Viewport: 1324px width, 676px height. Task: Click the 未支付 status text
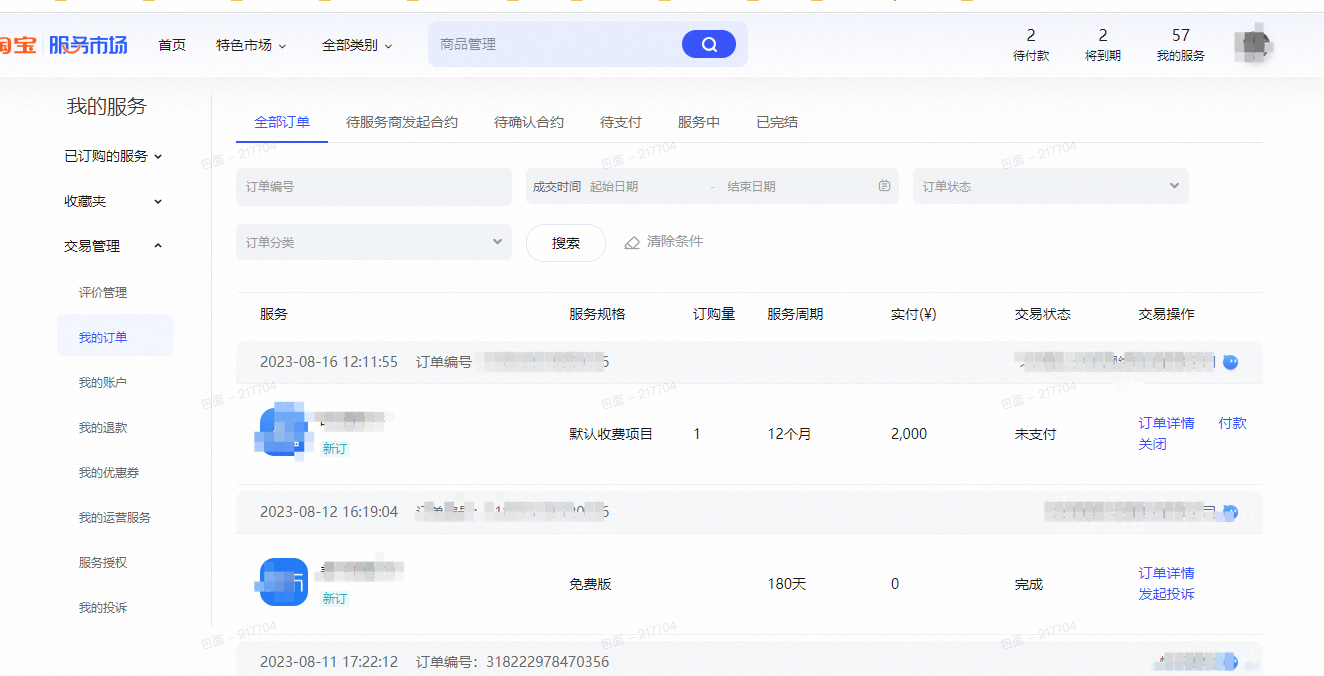[x=1035, y=434]
